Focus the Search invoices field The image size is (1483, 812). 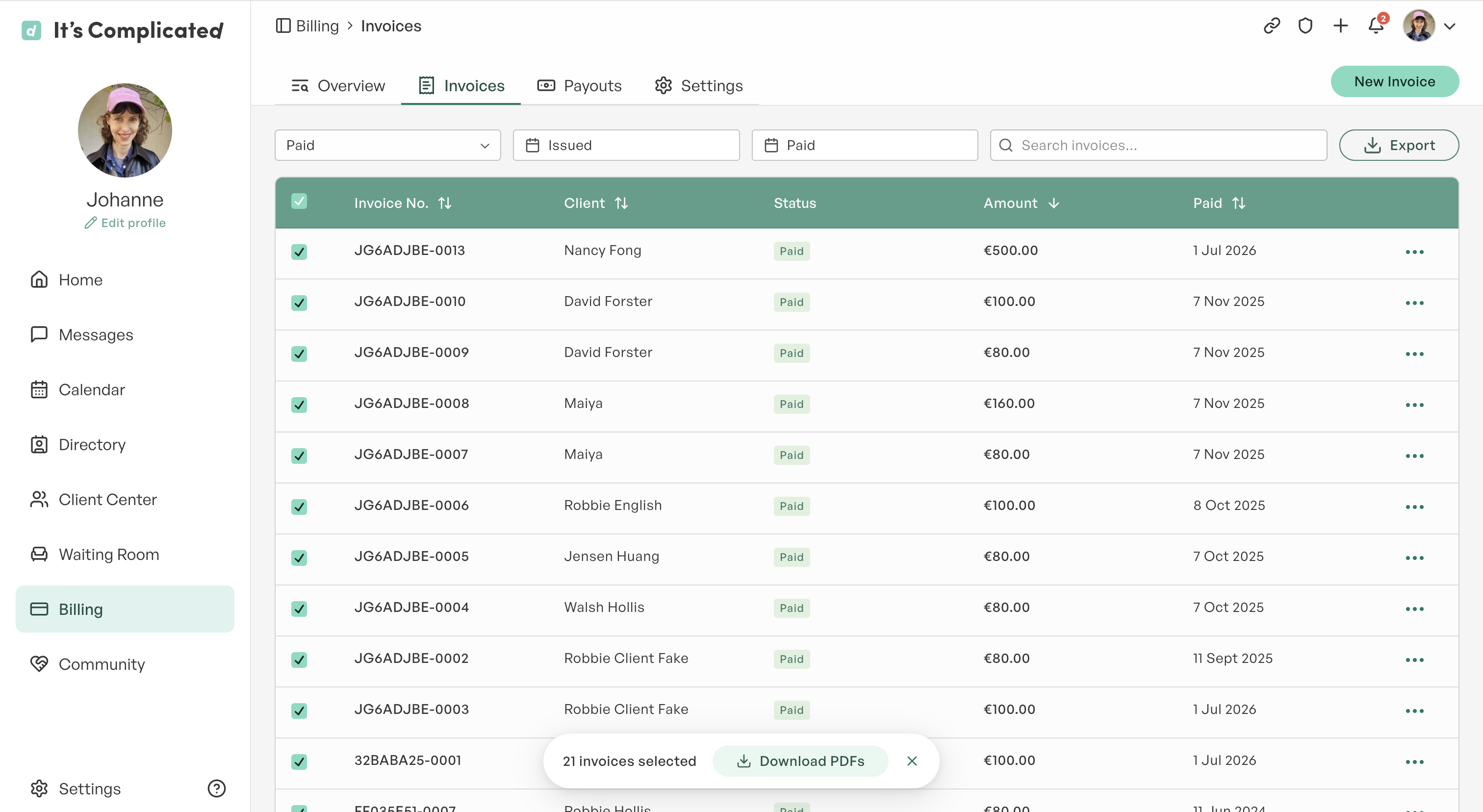point(1158,145)
